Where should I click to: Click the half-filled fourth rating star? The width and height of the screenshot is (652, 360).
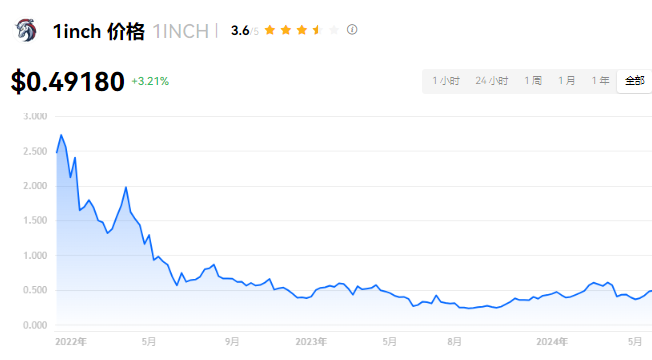click(x=318, y=30)
